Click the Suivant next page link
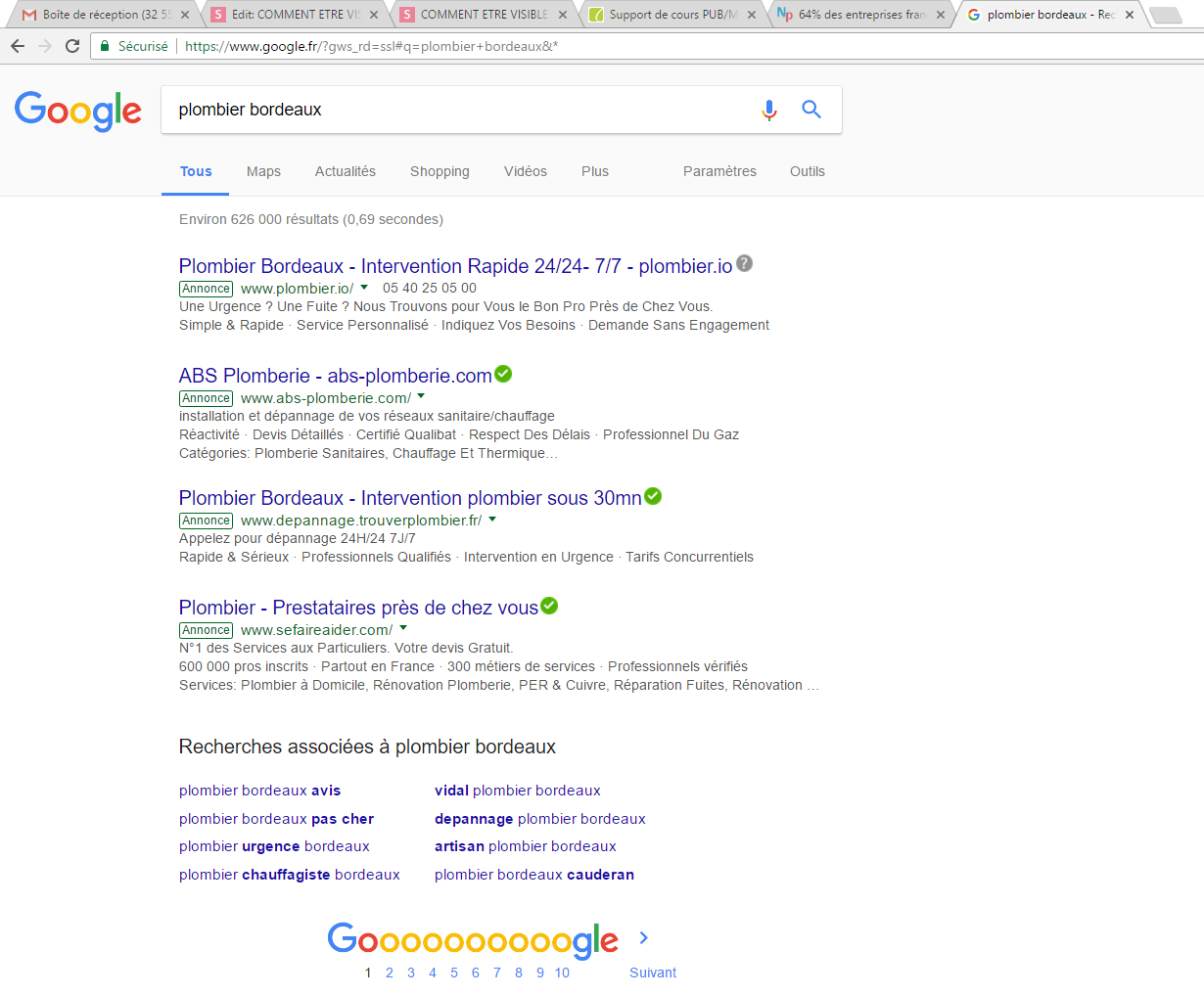The width and height of the screenshot is (1204, 996). click(653, 973)
